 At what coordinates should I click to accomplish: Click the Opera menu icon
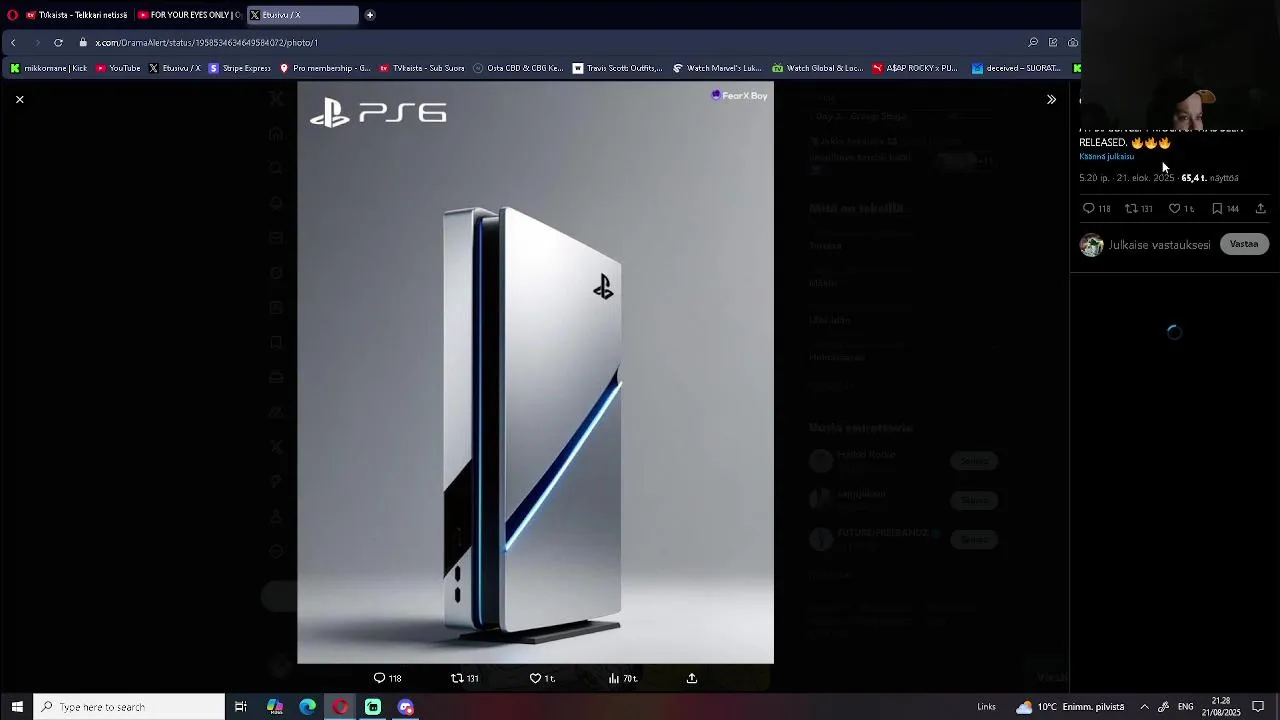(x=12, y=15)
